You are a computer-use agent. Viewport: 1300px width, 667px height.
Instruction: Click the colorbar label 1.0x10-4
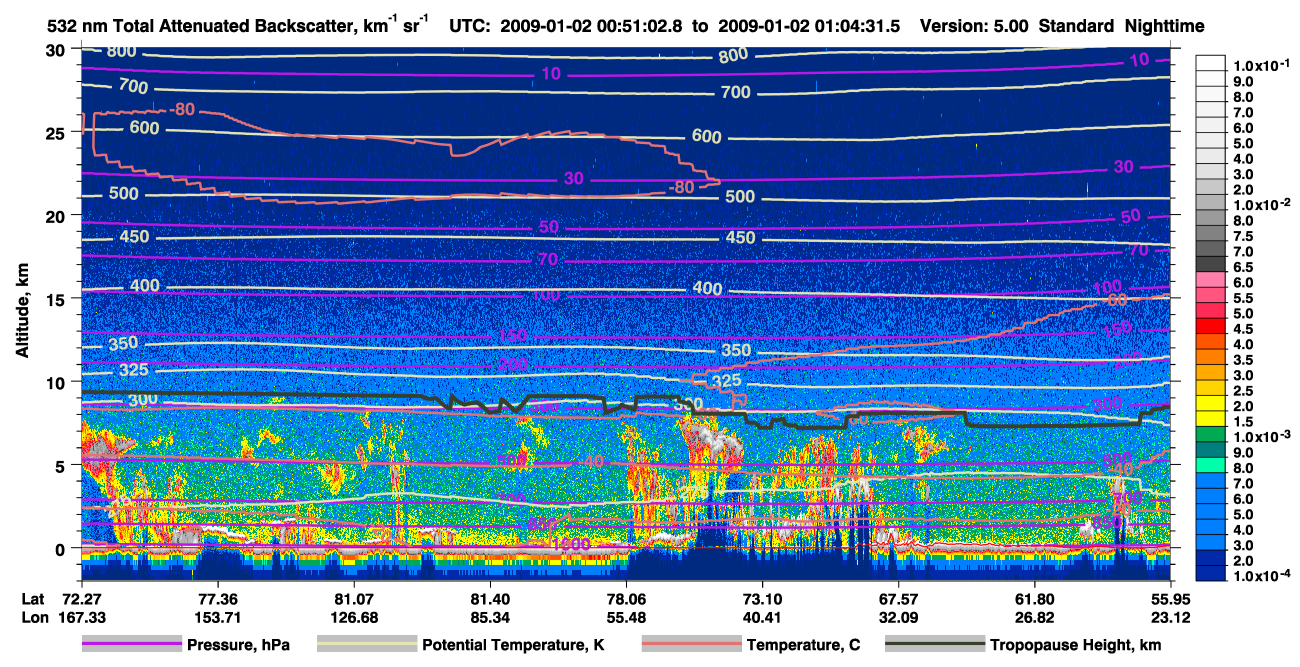click(x=1263, y=575)
